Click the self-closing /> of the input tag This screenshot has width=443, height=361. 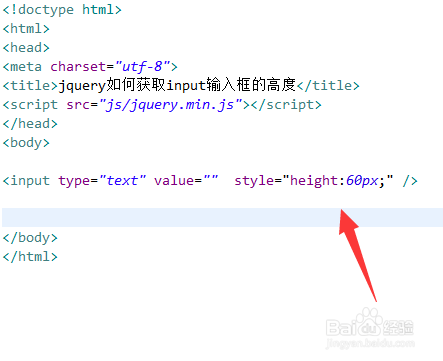point(410,181)
